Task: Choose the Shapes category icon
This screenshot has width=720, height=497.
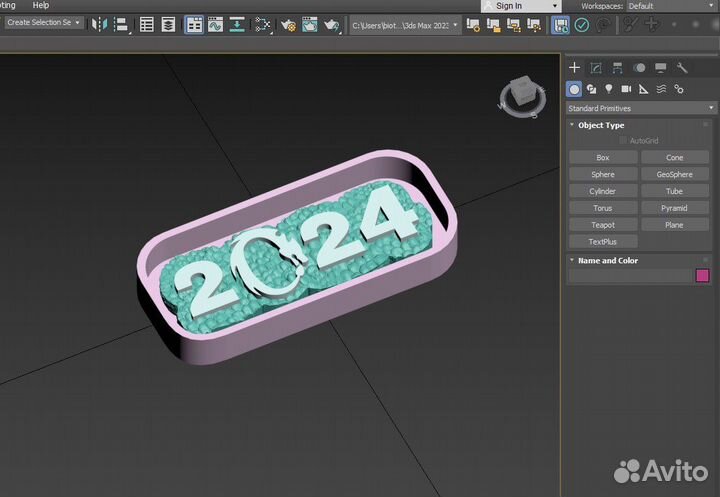Action: 591,89
